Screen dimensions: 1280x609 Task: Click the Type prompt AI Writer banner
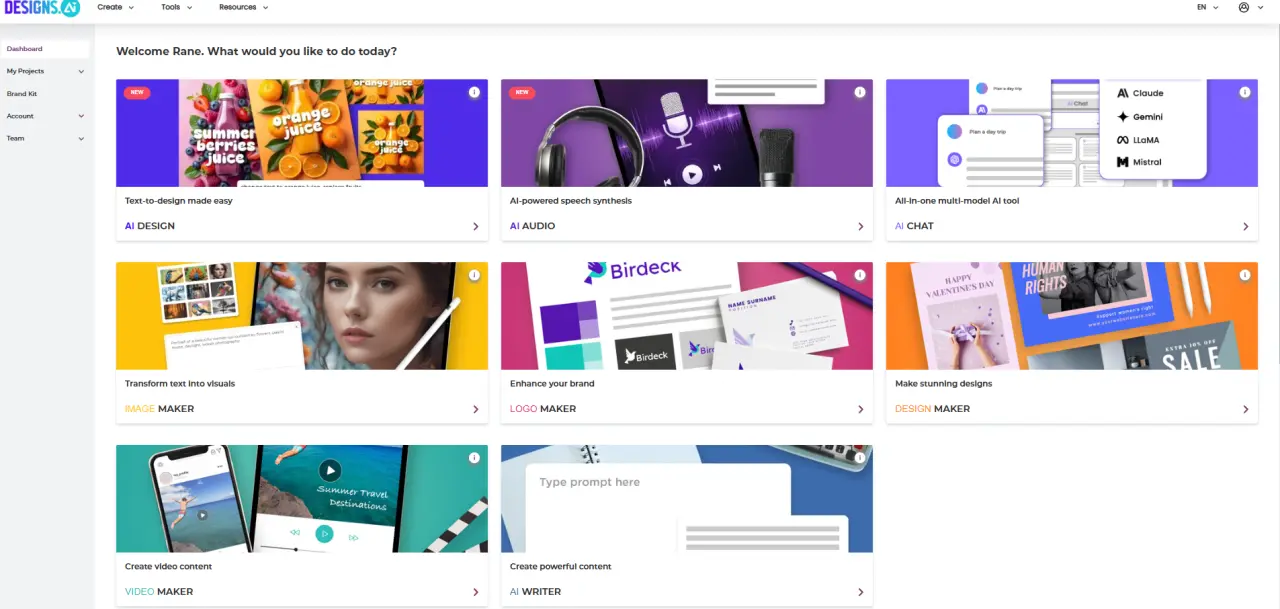point(687,499)
